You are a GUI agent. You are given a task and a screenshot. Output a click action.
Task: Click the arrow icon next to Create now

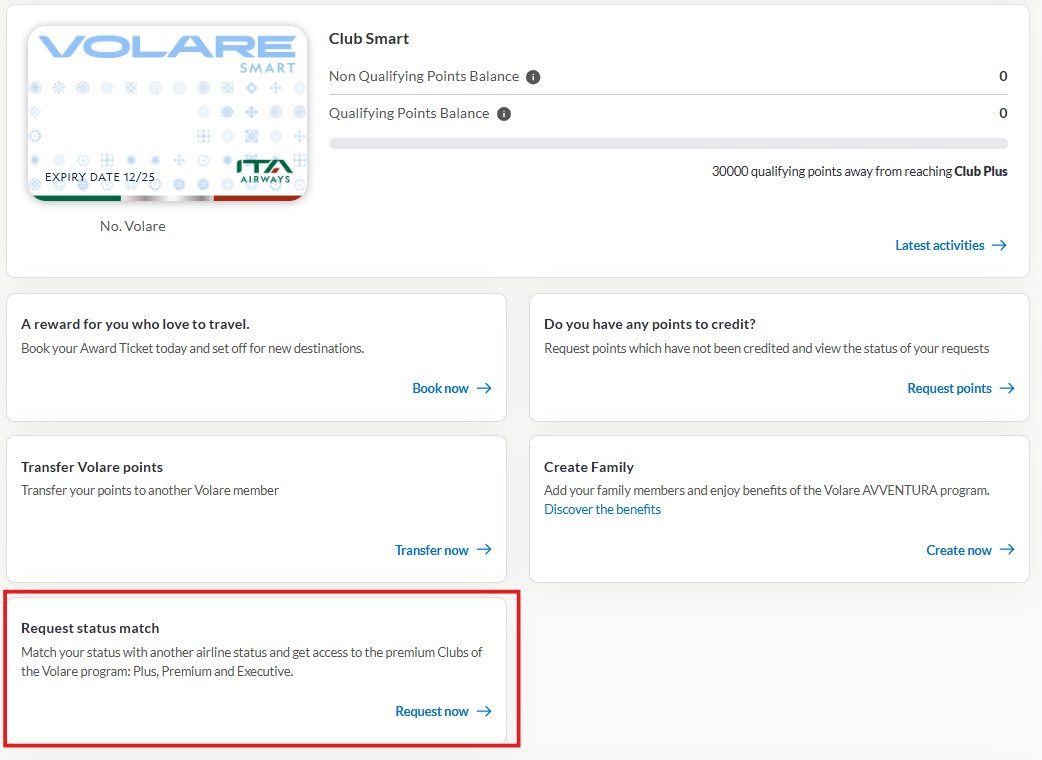coord(1007,549)
